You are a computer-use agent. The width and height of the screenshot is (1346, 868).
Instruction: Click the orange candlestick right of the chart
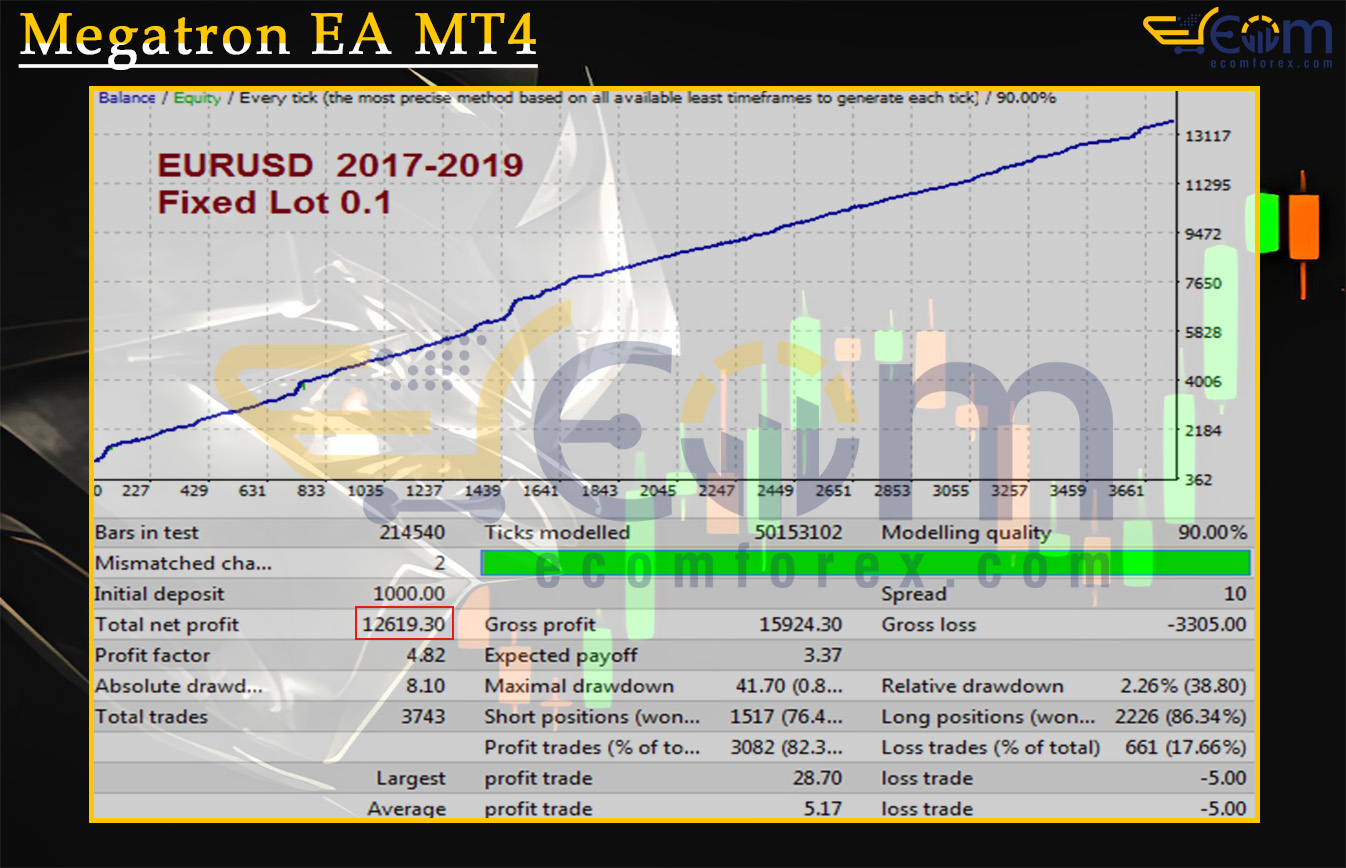(x=1303, y=228)
